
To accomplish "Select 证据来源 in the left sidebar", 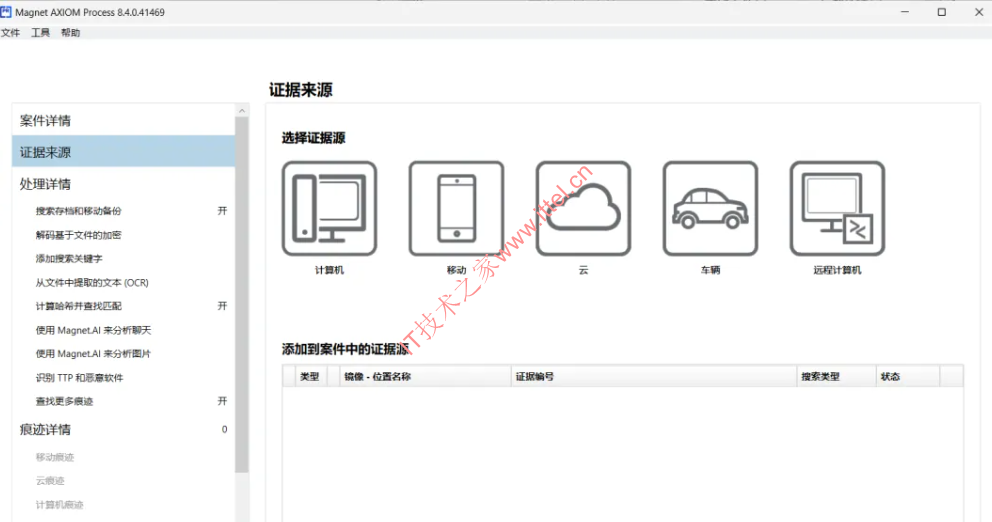I will [x=46, y=152].
